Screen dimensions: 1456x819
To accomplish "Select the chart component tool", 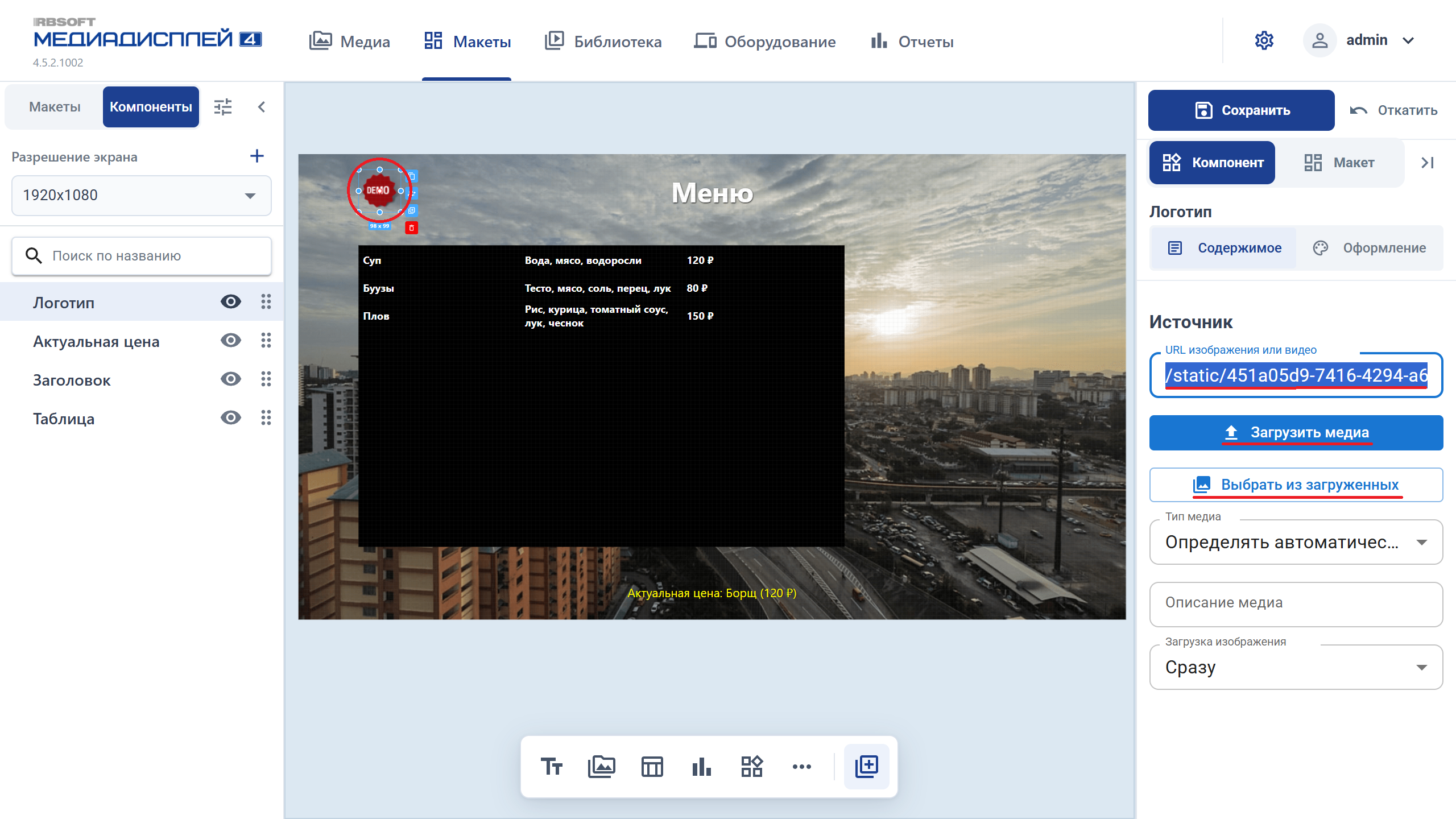I will tap(701, 766).
